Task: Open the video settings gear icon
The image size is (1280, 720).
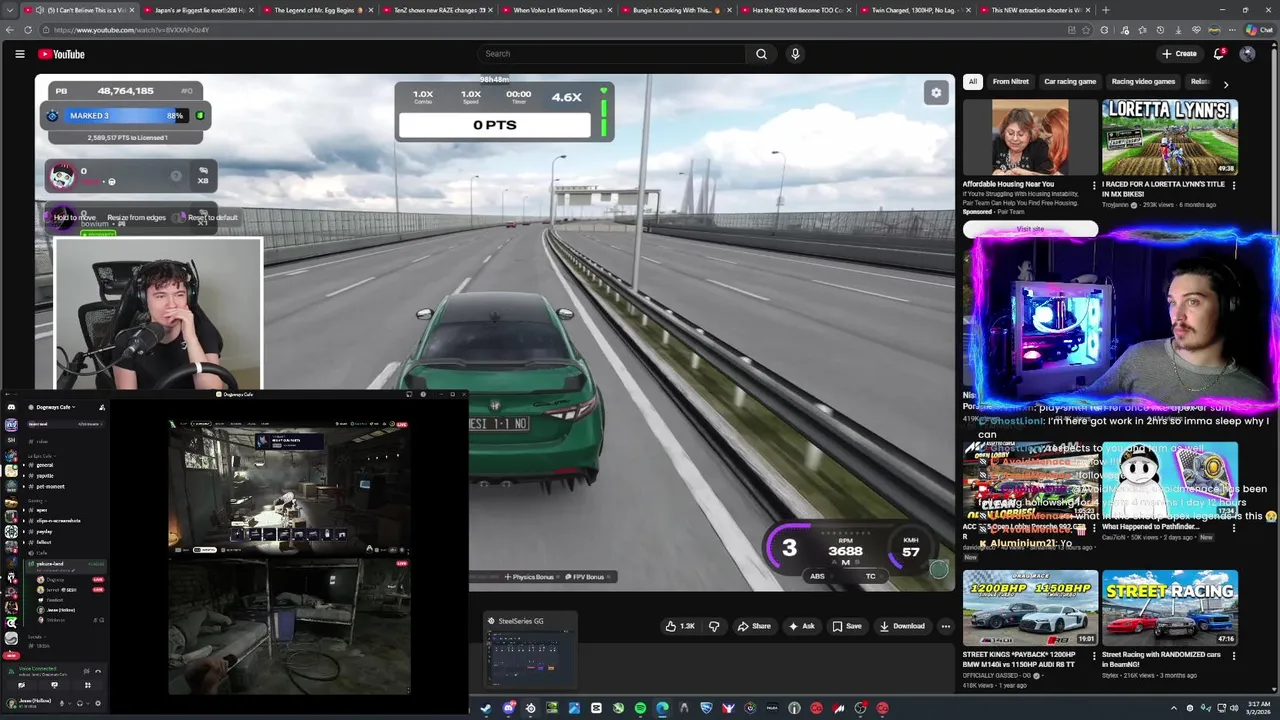Action: click(936, 92)
